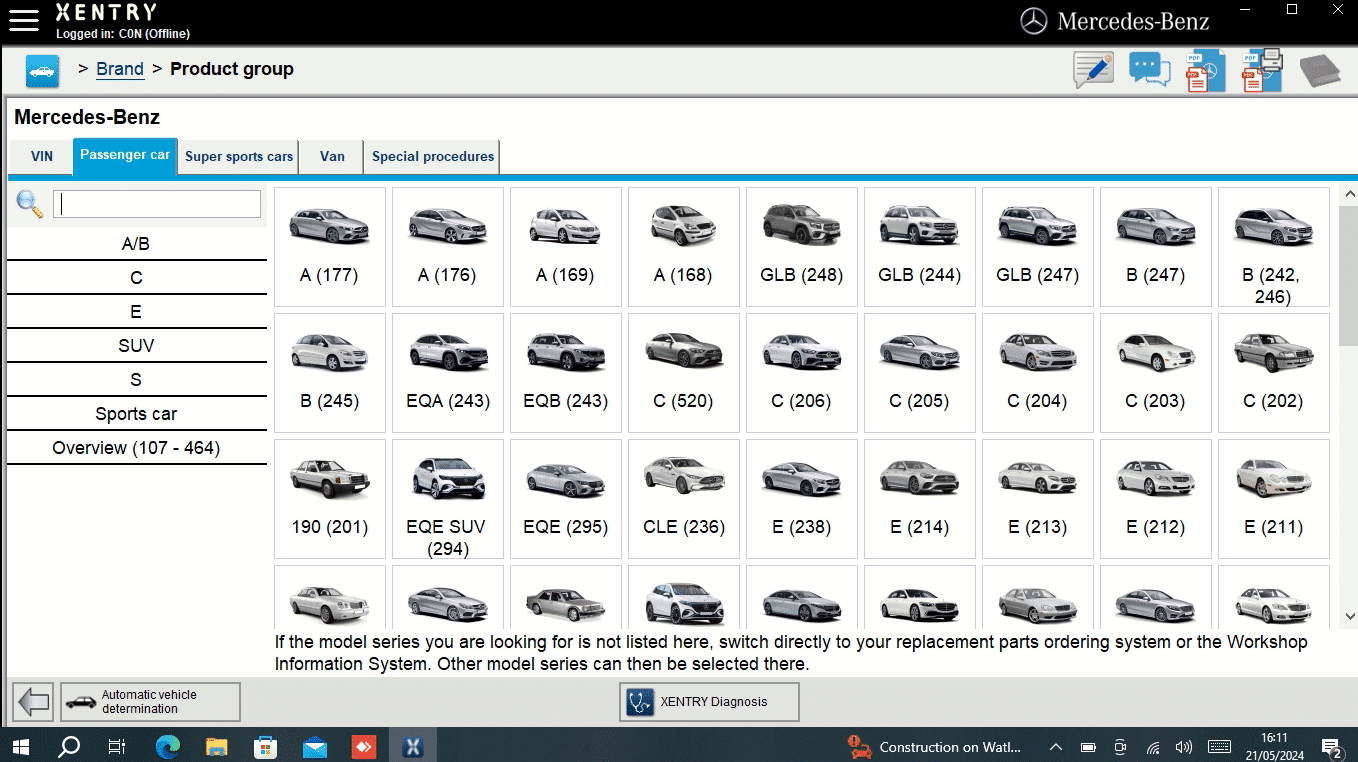Filter by E class category

136,312
